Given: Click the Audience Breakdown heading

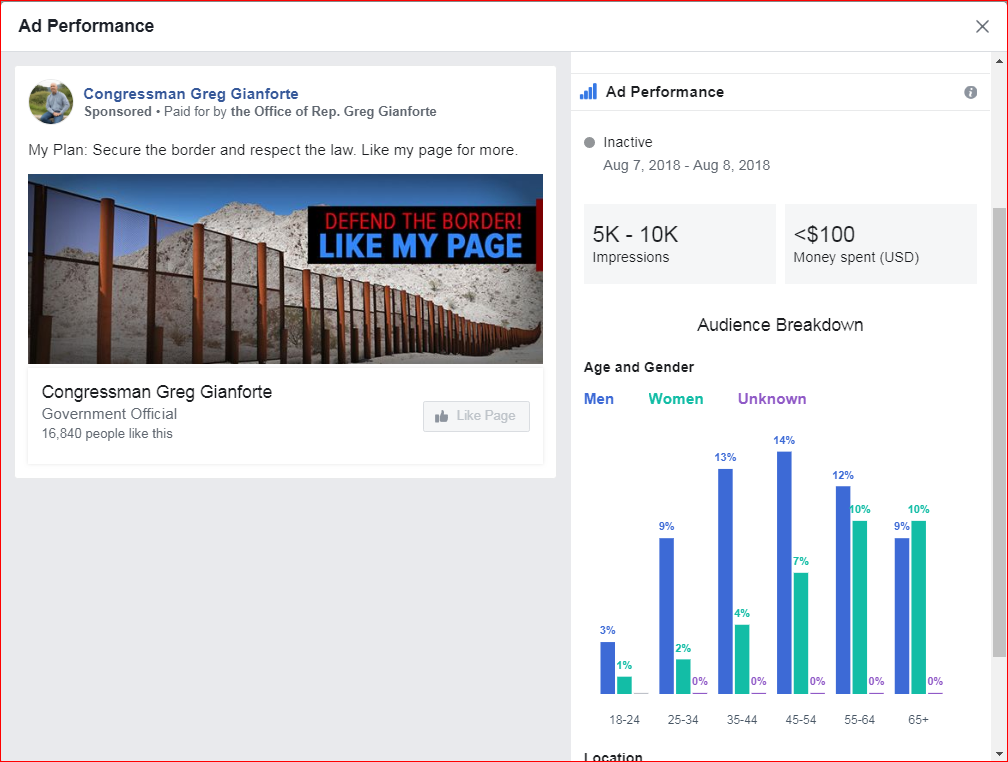Looking at the screenshot, I should 780,325.
